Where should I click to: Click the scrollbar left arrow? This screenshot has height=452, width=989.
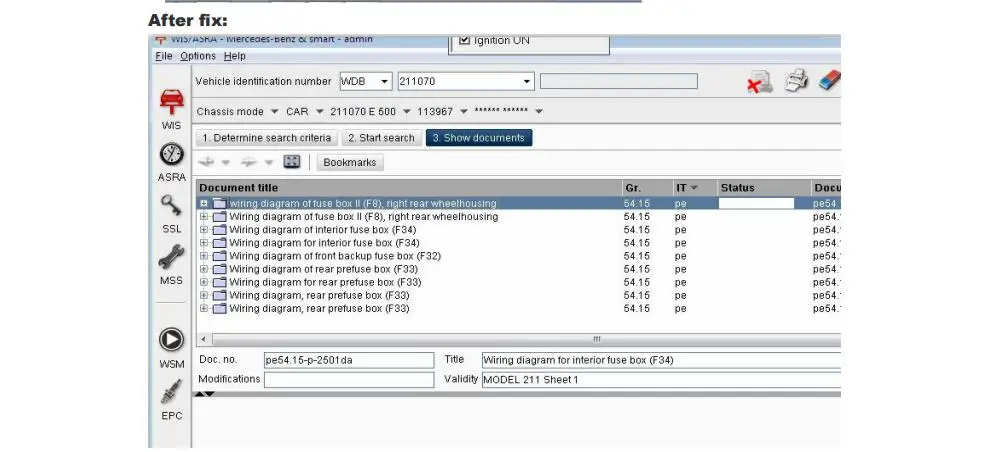pos(204,340)
